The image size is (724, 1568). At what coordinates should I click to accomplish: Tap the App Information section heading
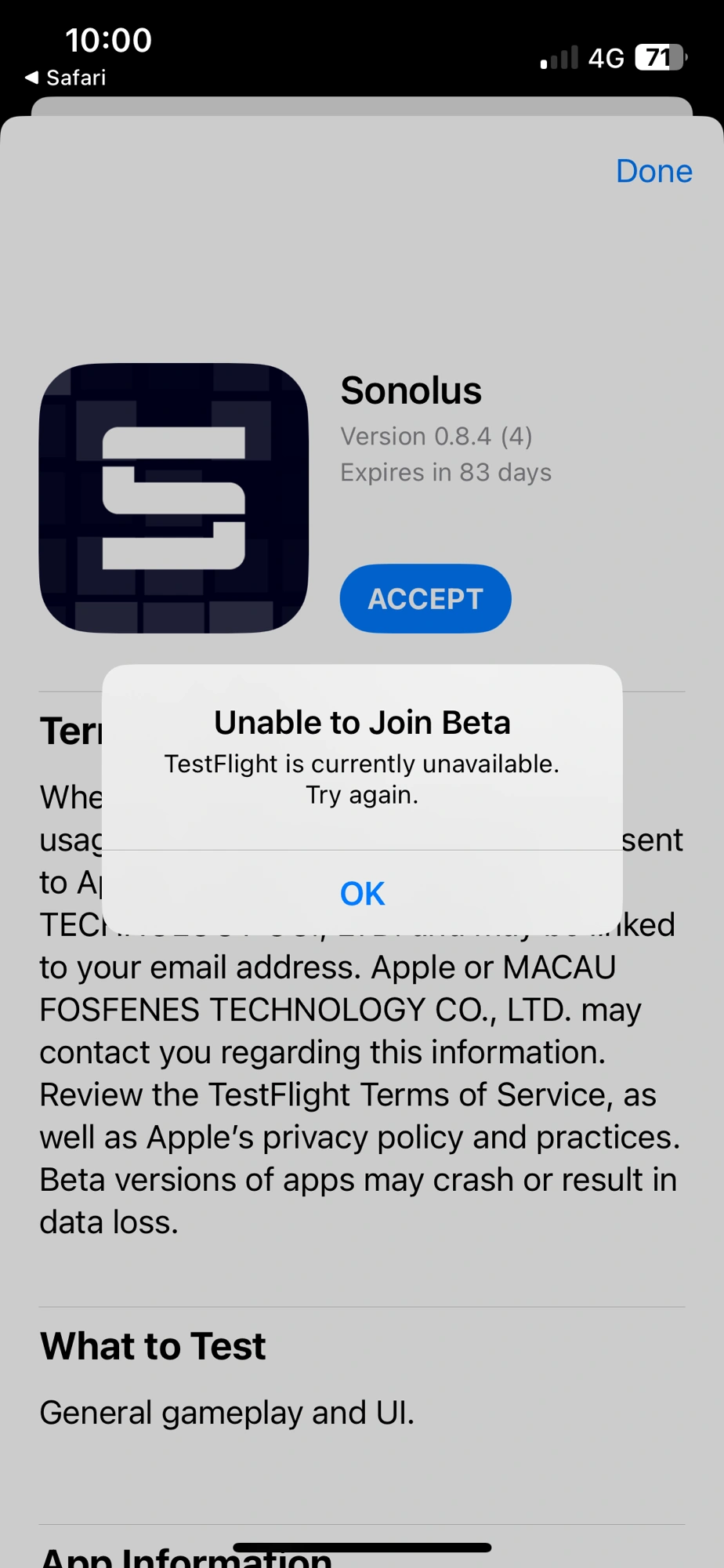click(x=186, y=1556)
